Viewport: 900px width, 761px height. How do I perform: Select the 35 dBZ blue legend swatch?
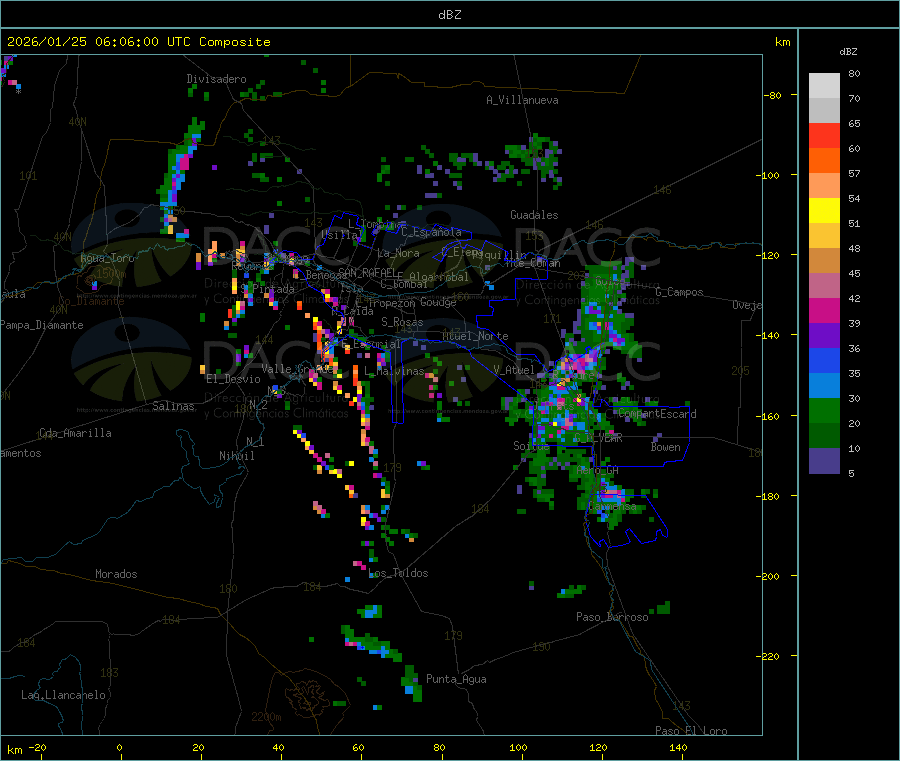click(x=824, y=360)
